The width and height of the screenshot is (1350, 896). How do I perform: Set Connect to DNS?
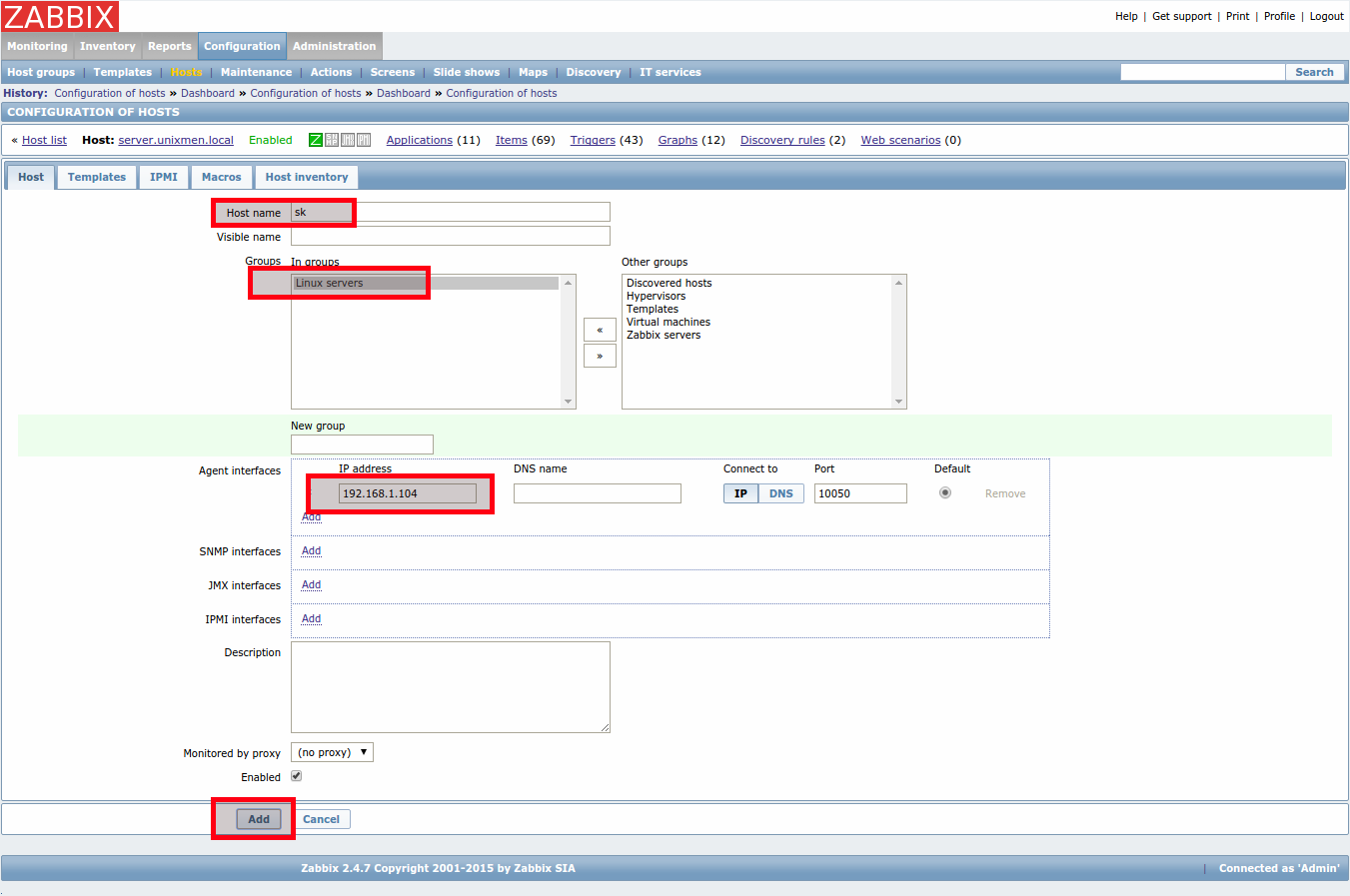coord(781,493)
